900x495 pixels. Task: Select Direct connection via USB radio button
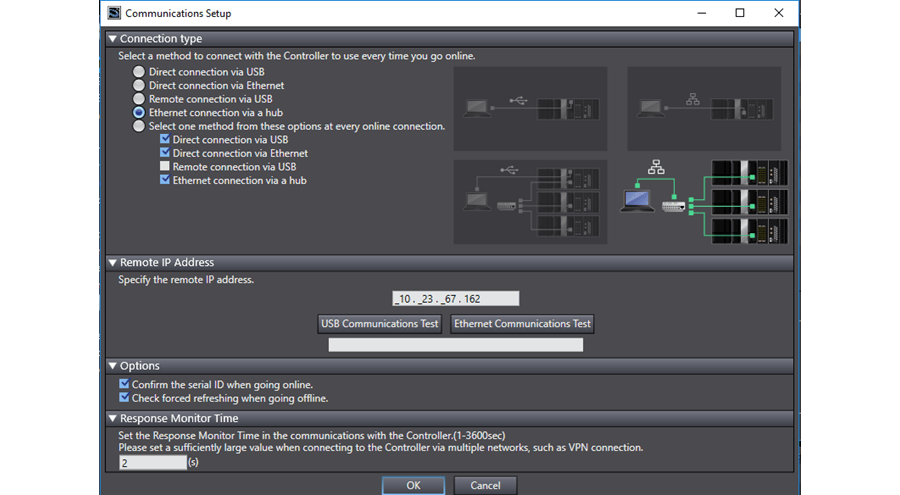(x=139, y=73)
